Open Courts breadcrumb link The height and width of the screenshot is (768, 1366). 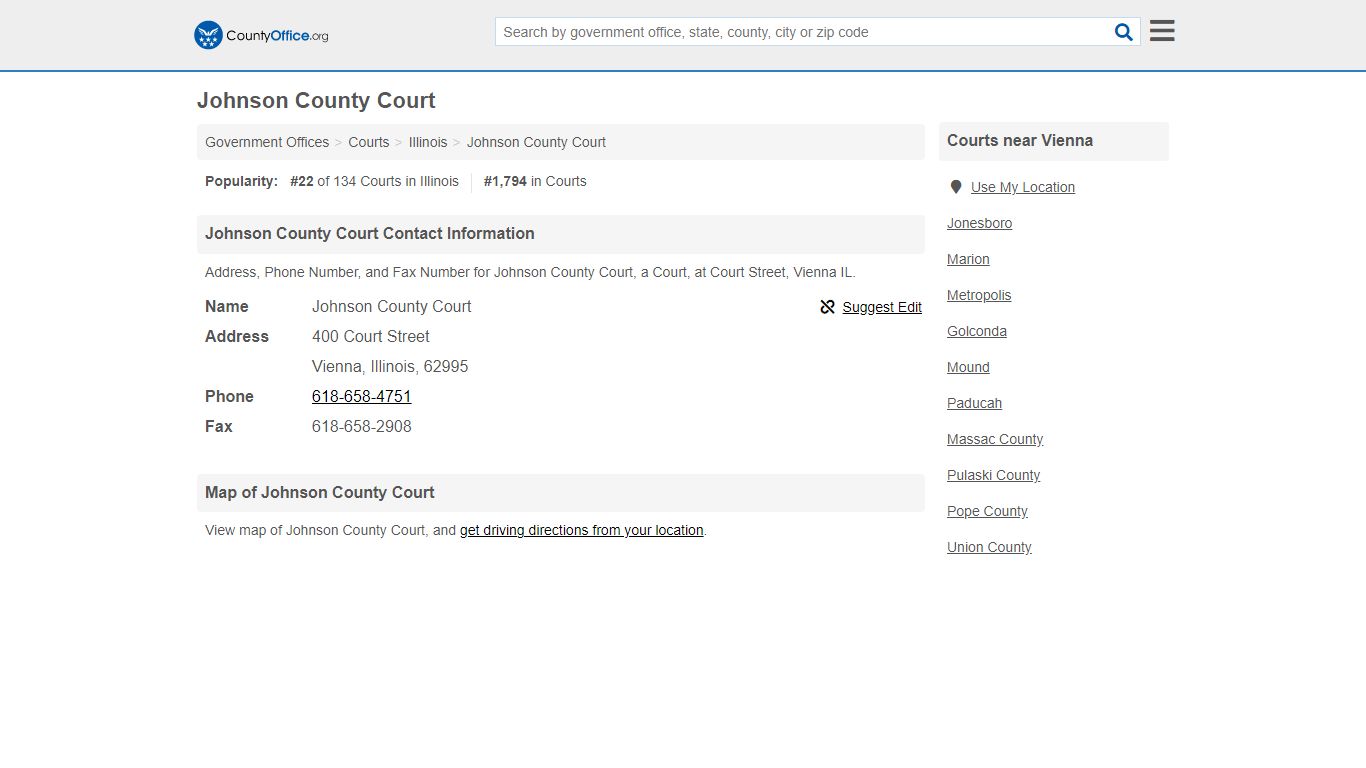(x=369, y=142)
